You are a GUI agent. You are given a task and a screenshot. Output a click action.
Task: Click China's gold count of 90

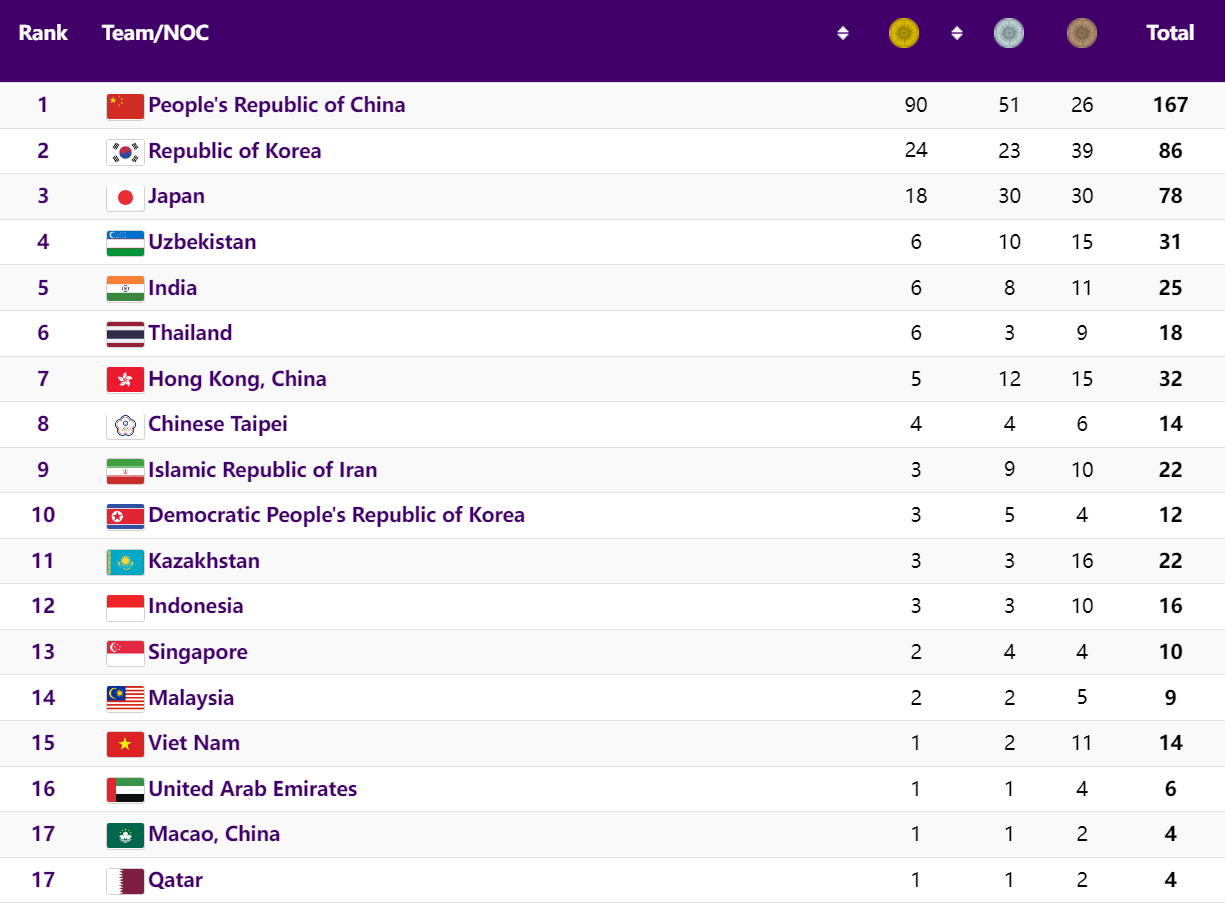tap(916, 105)
